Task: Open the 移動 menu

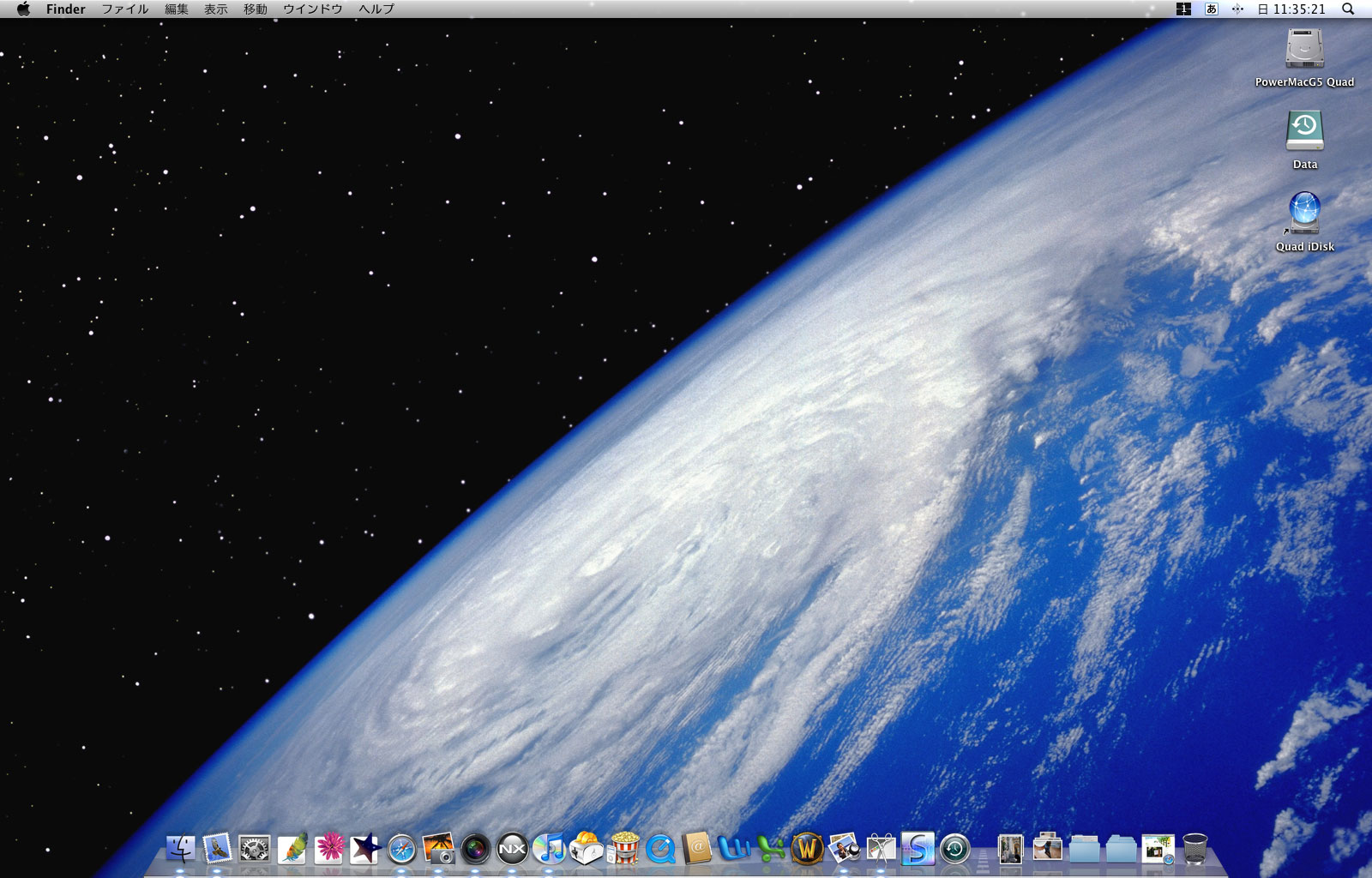Action: [x=256, y=9]
